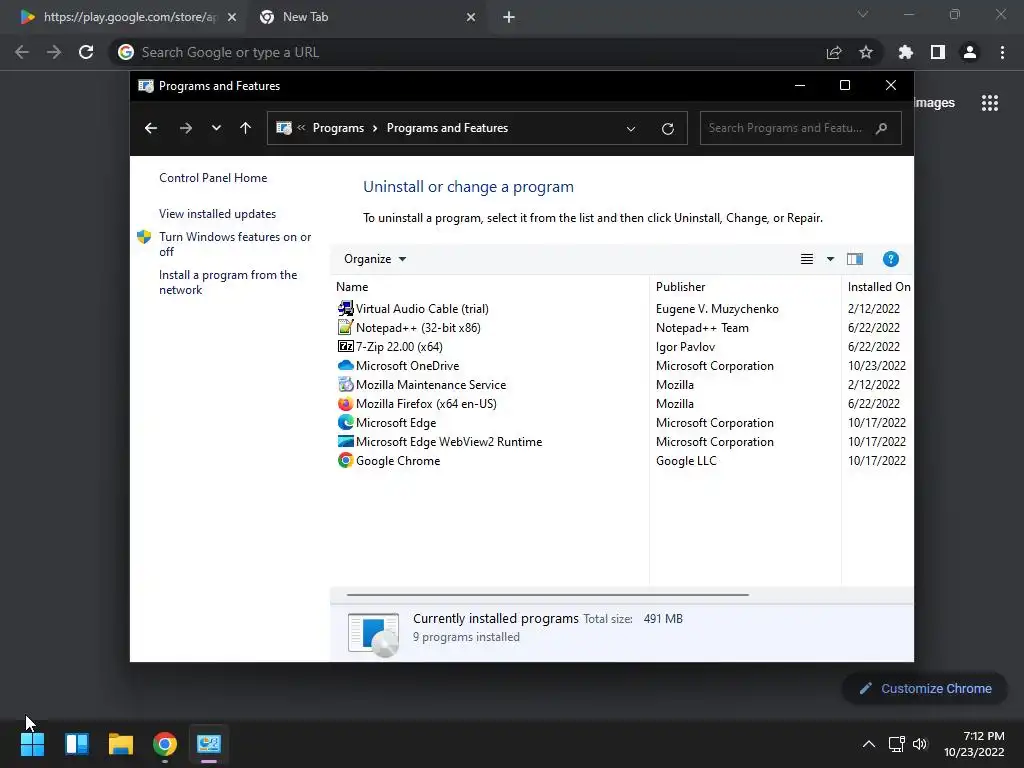Click the Microsoft Edge program icon
Screen dimensions: 1024x768
click(345, 423)
